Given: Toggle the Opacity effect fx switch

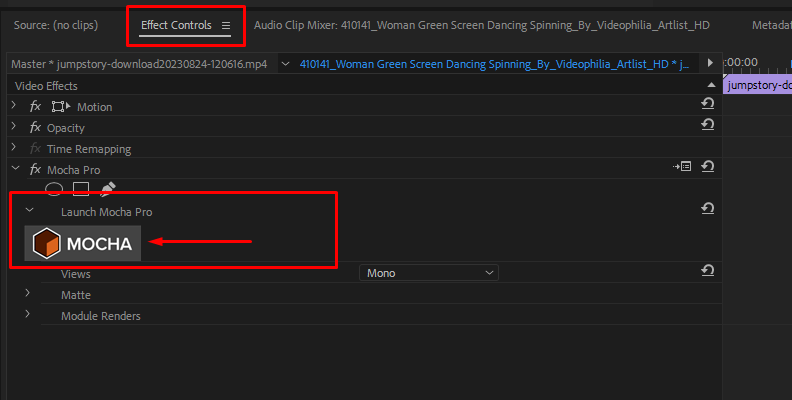Looking at the screenshot, I should [x=35, y=127].
